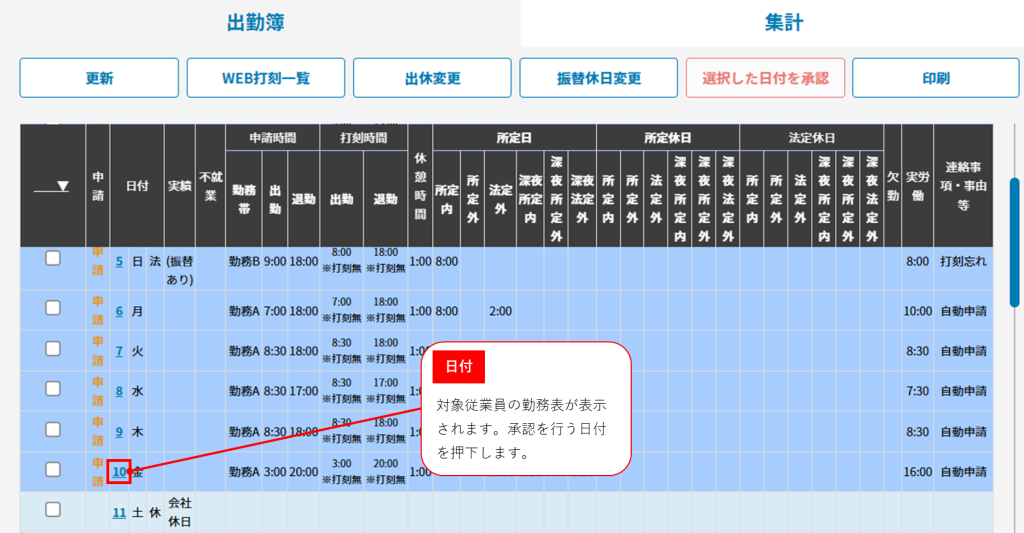
Task: Click the orange 申請 label on day 6 row
Action: click(x=98, y=310)
